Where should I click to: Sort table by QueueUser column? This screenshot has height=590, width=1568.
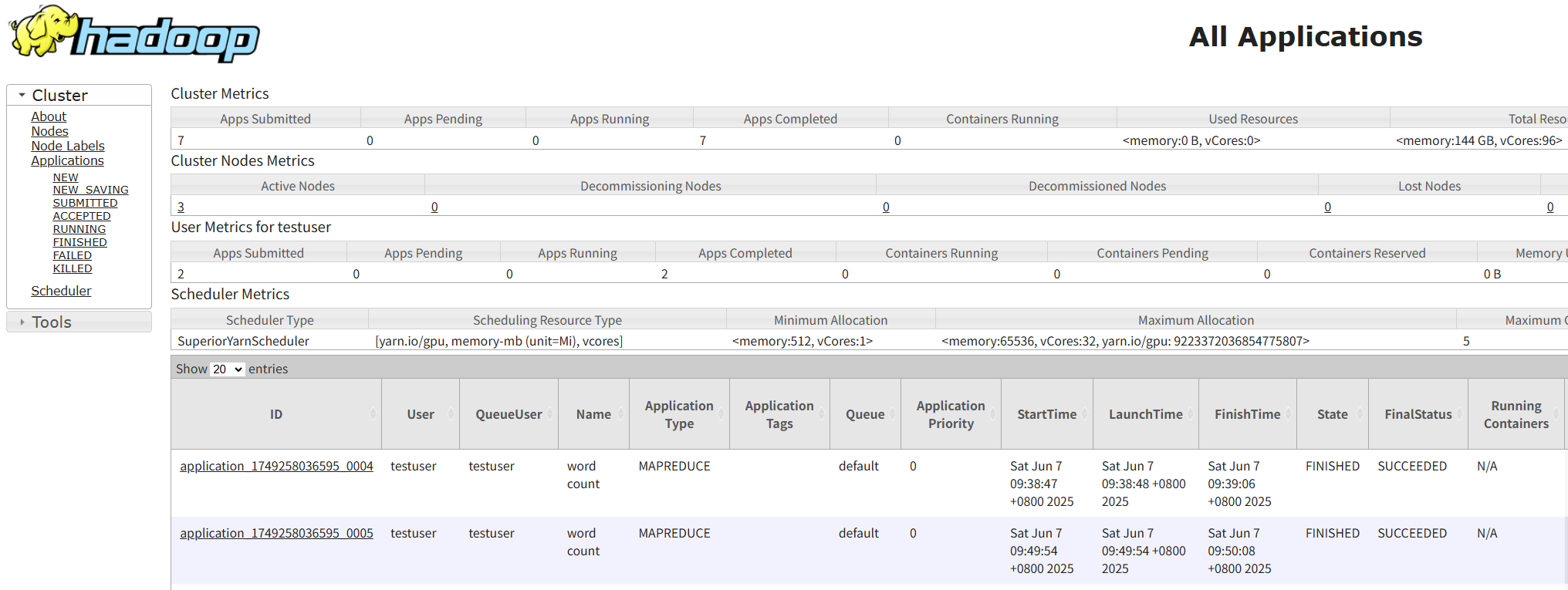tap(509, 414)
